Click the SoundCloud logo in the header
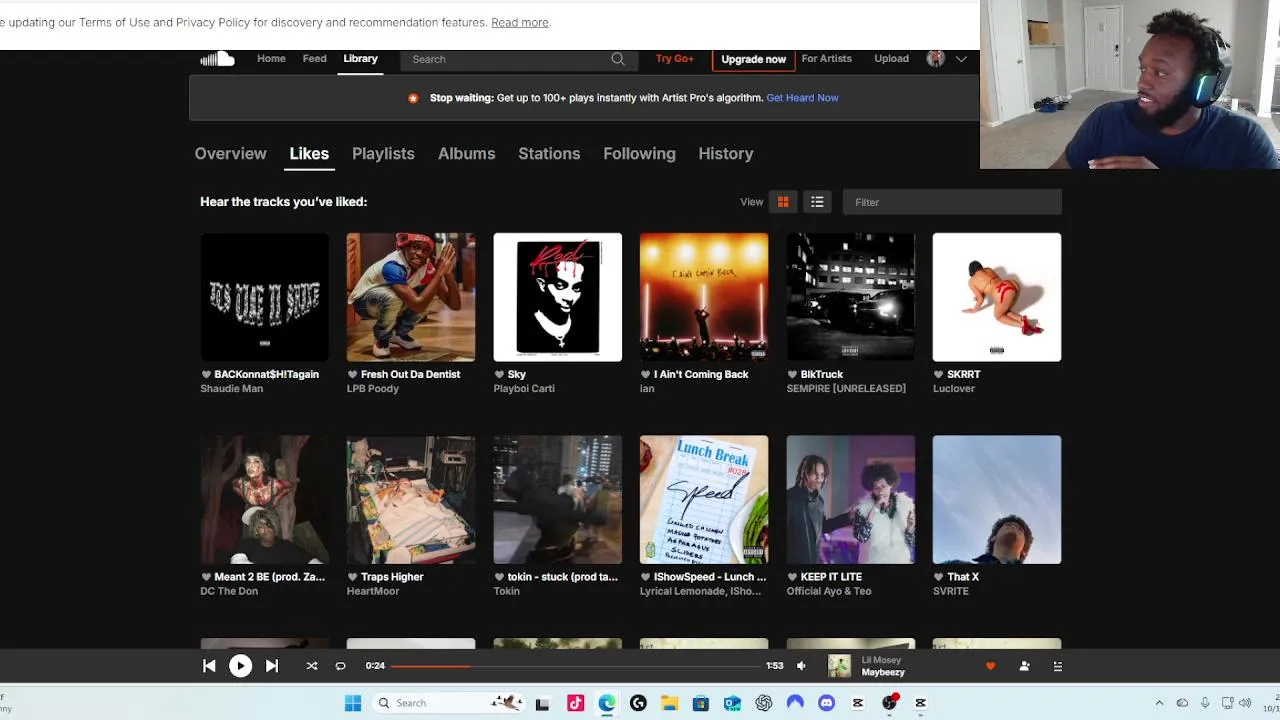1280x720 pixels. [217, 59]
